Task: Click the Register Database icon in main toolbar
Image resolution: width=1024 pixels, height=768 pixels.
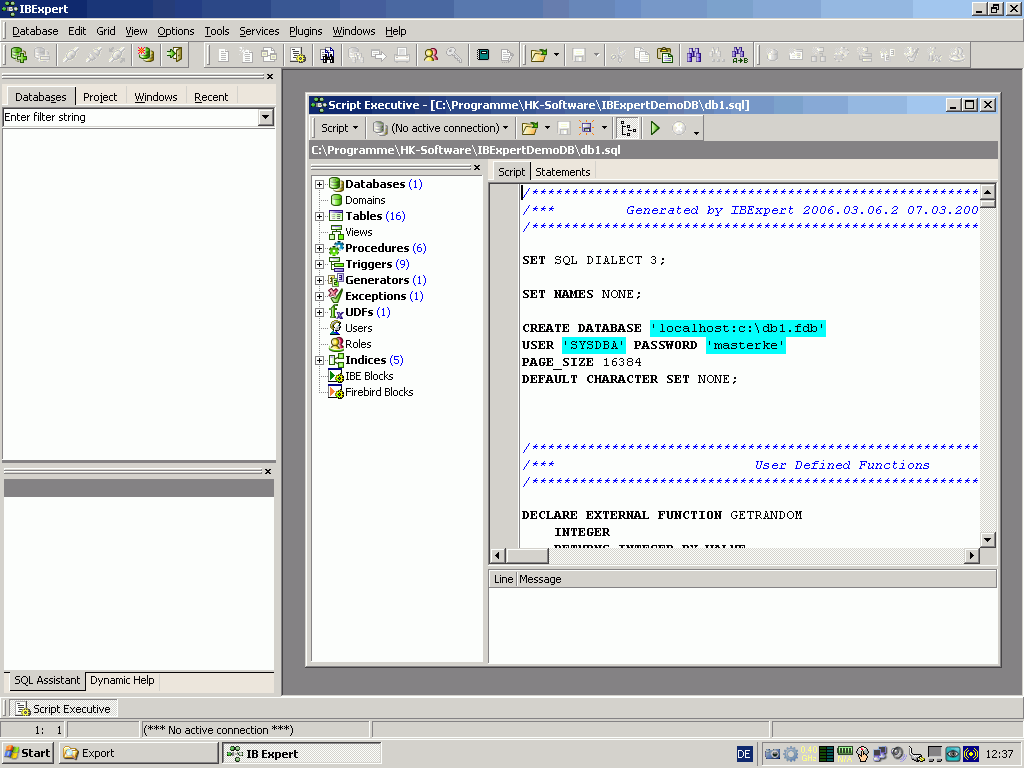Action: 18,55
